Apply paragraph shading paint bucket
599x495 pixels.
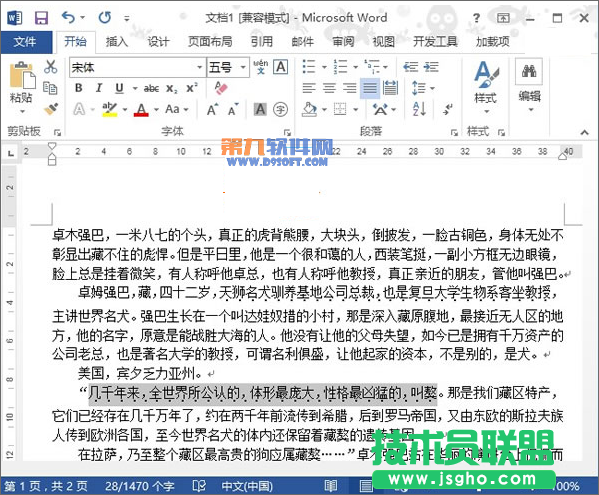(309, 110)
